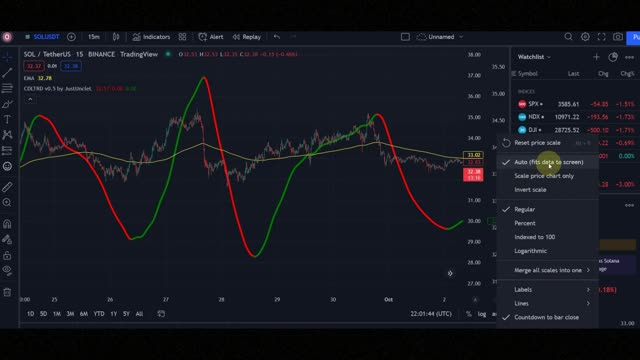The image size is (640, 360).
Task: Set chart range to 3M
Action: (x=70, y=314)
